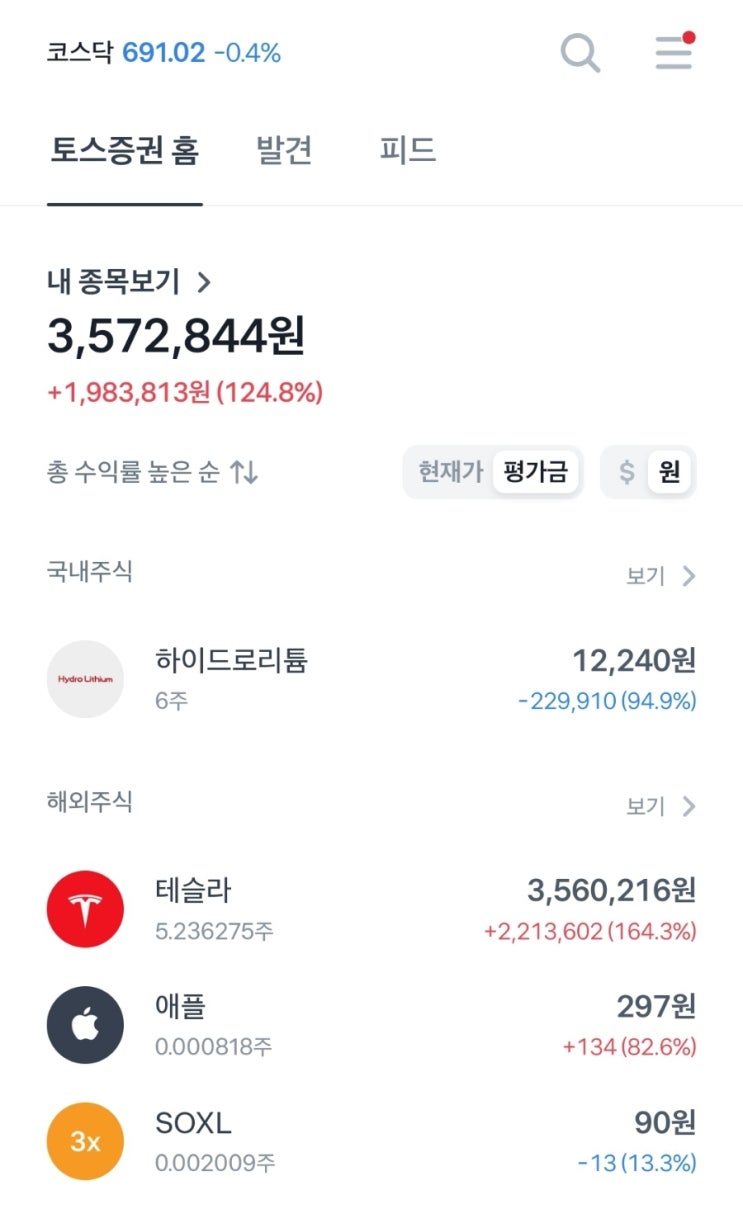Switch display to 현재가
Screen dimensions: 743x1209
[451, 472]
